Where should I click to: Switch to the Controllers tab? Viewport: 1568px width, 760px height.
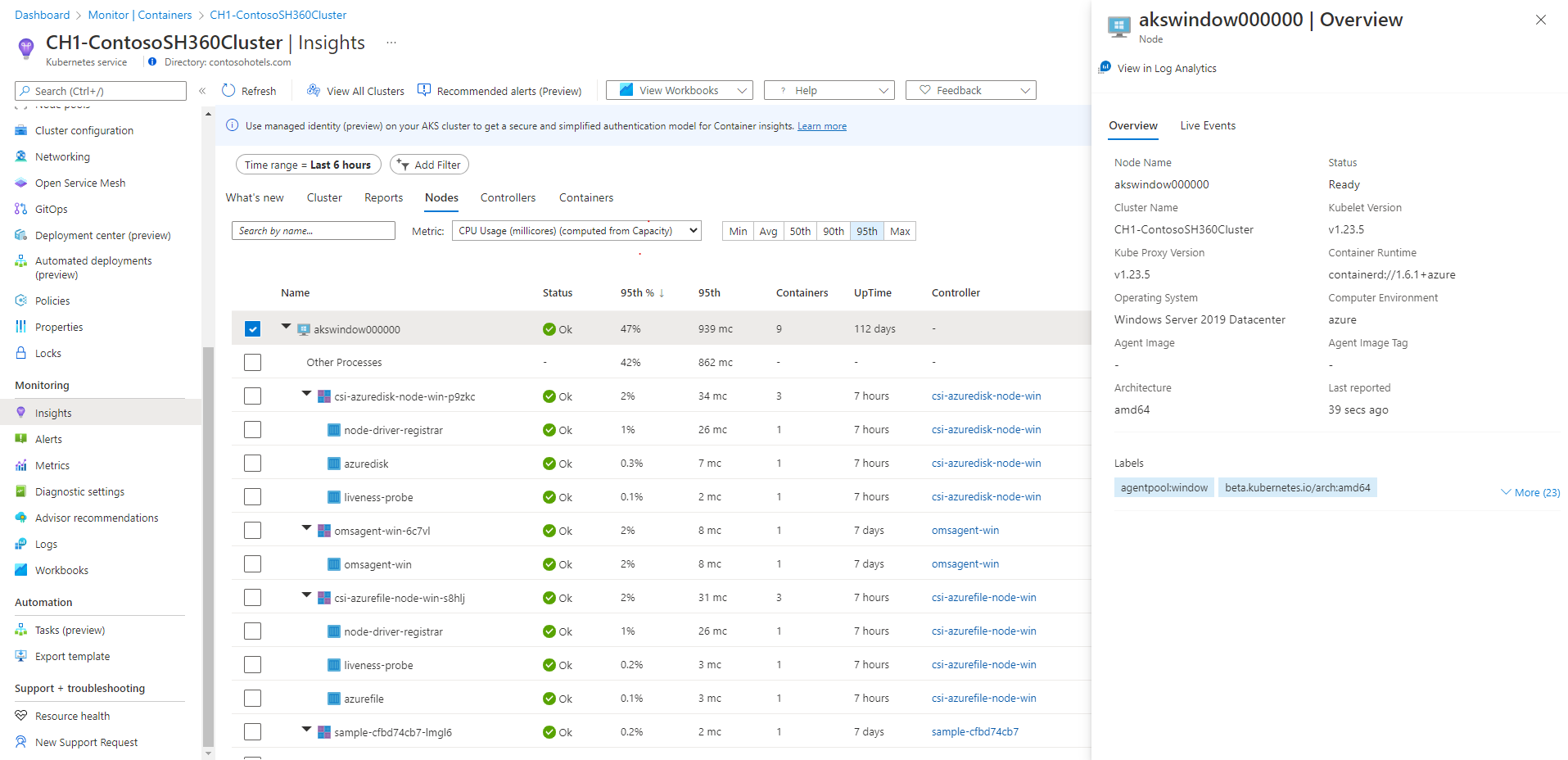508,197
